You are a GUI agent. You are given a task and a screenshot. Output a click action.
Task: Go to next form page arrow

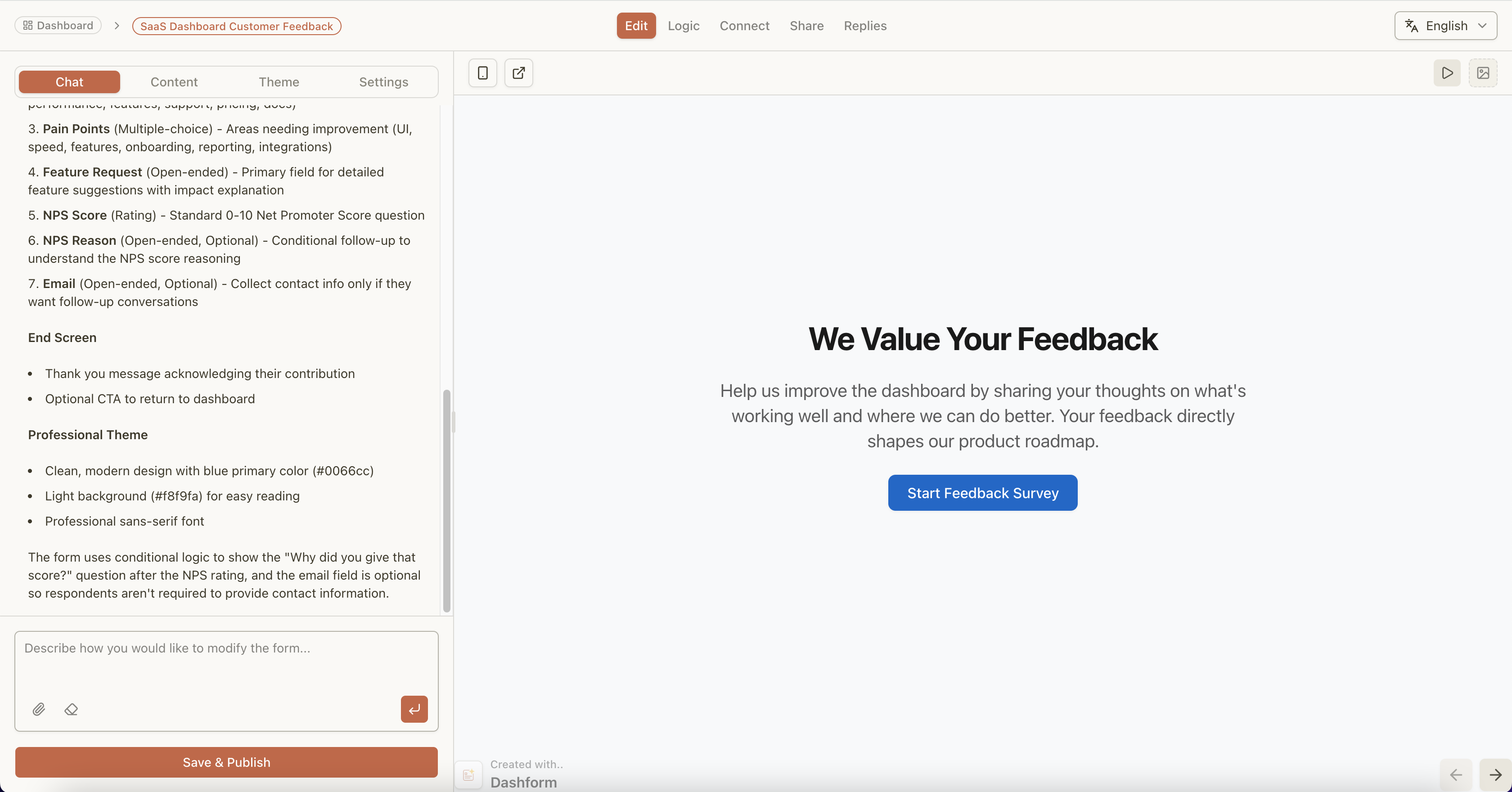pyautogui.click(x=1495, y=775)
